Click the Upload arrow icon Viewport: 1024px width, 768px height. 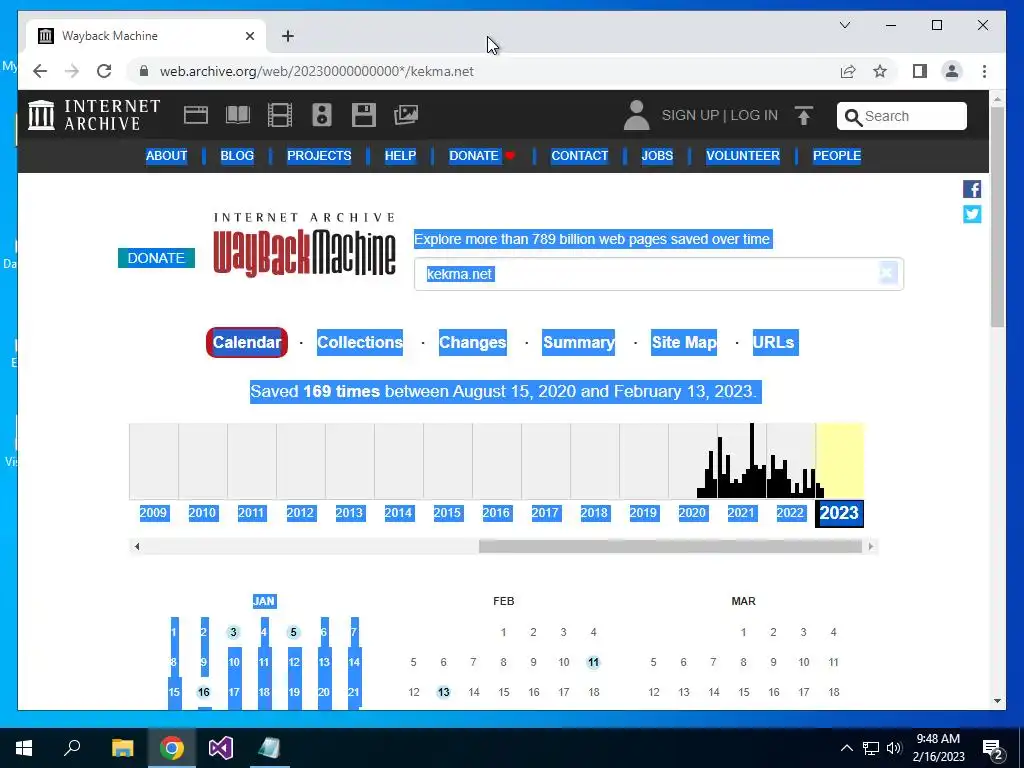804,116
